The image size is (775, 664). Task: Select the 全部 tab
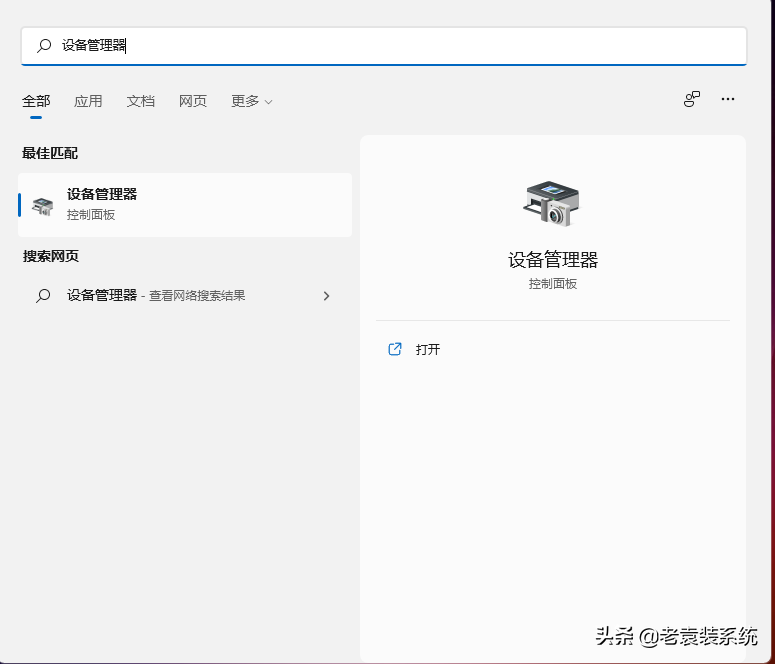36,101
